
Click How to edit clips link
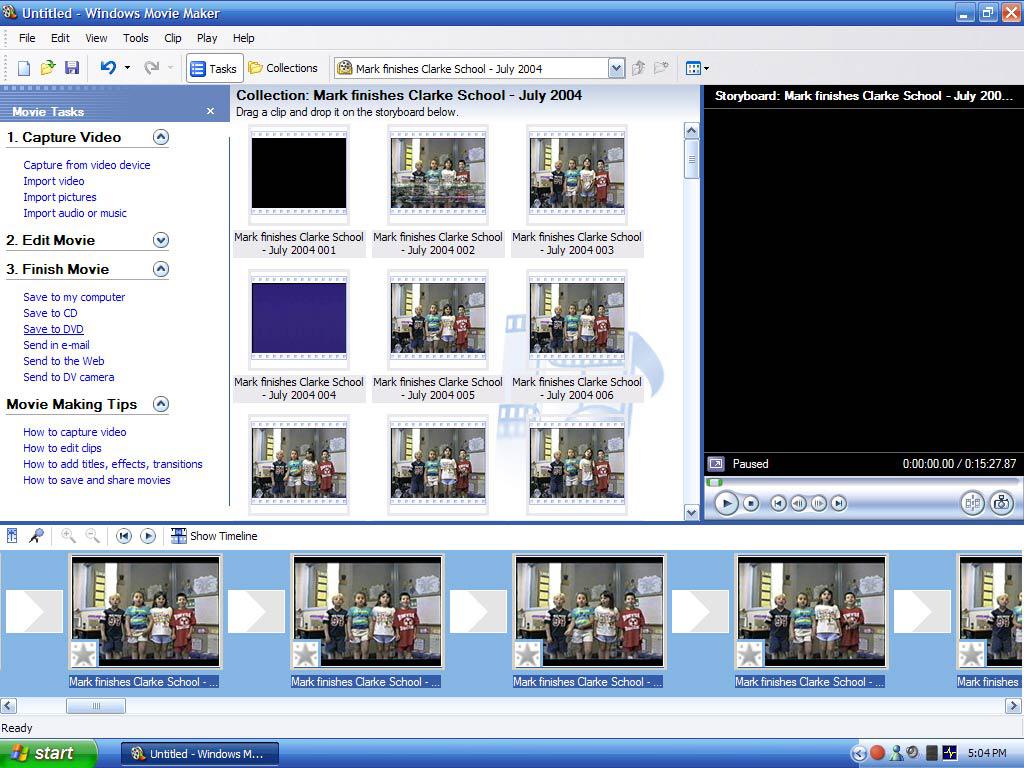point(62,448)
